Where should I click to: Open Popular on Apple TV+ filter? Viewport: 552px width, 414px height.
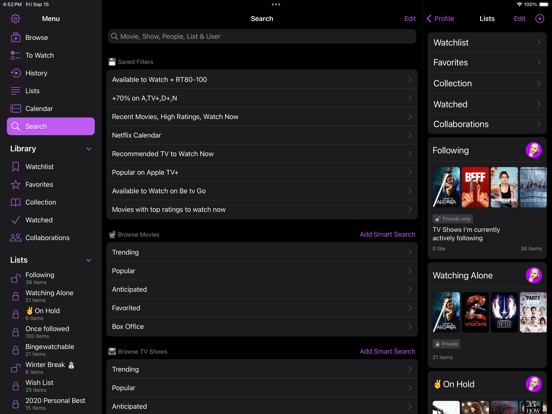262,172
